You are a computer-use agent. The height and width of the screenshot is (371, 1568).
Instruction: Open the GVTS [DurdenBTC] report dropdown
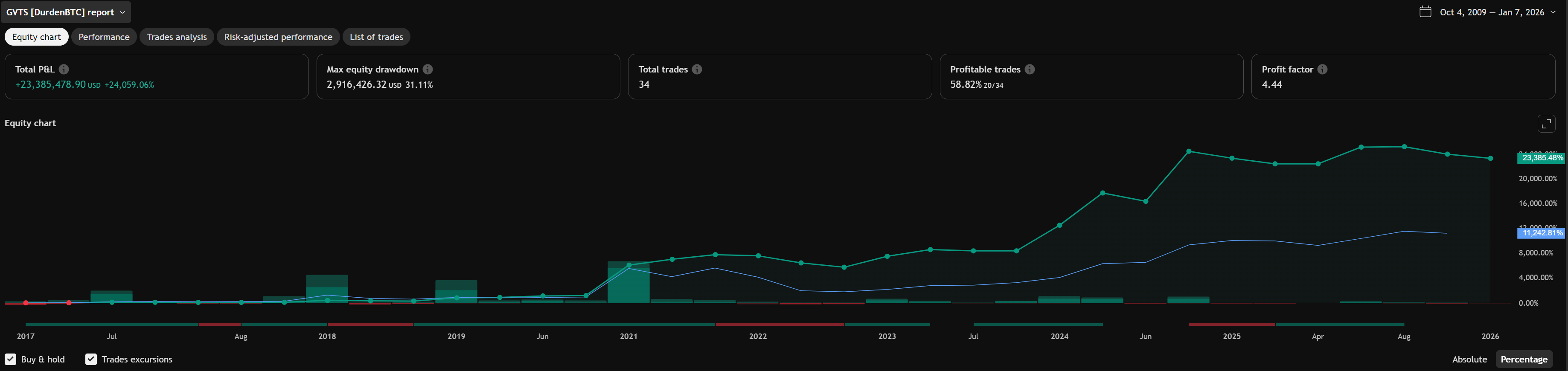(x=66, y=12)
